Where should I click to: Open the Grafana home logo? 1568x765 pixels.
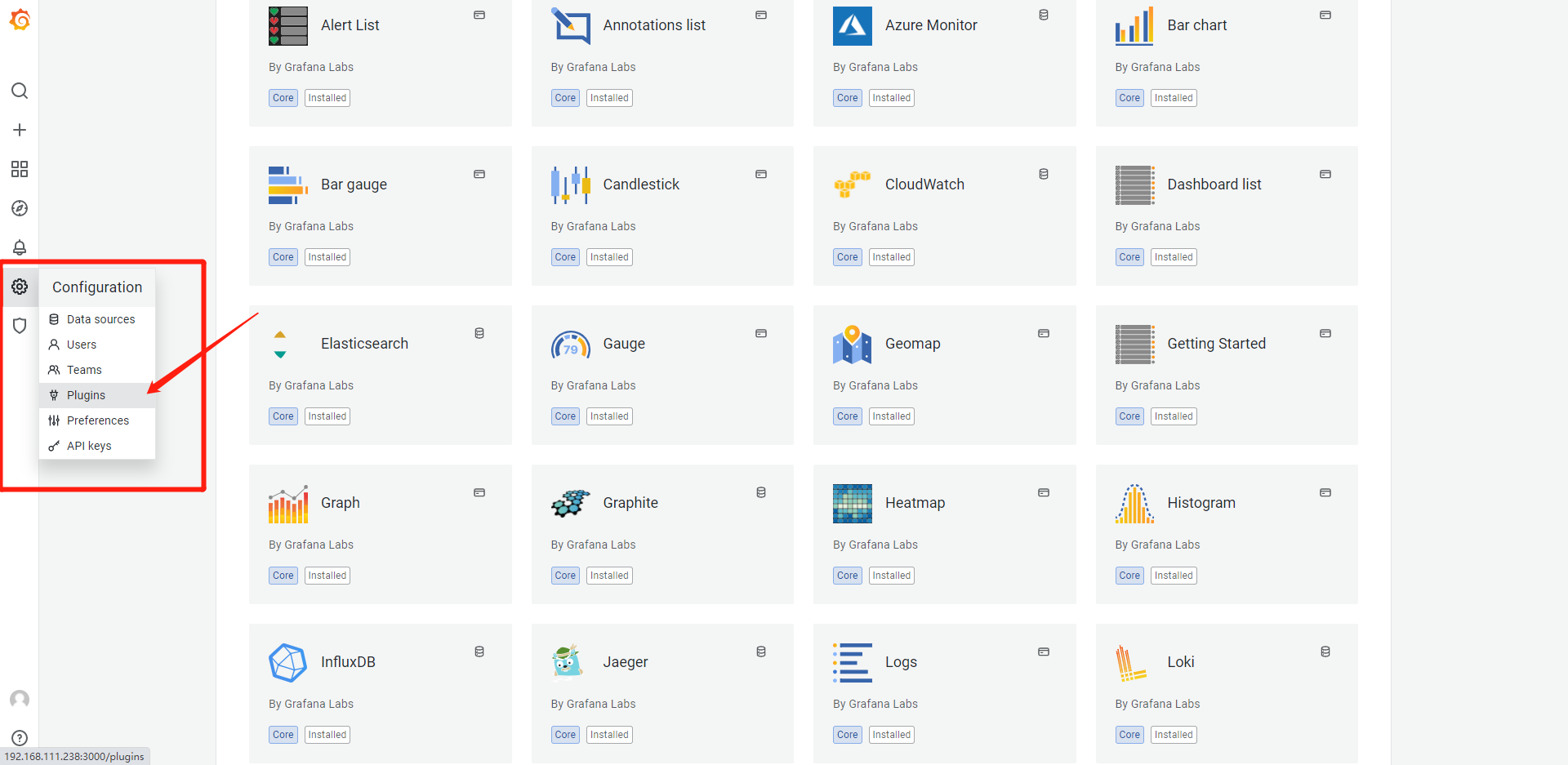point(20,20)
